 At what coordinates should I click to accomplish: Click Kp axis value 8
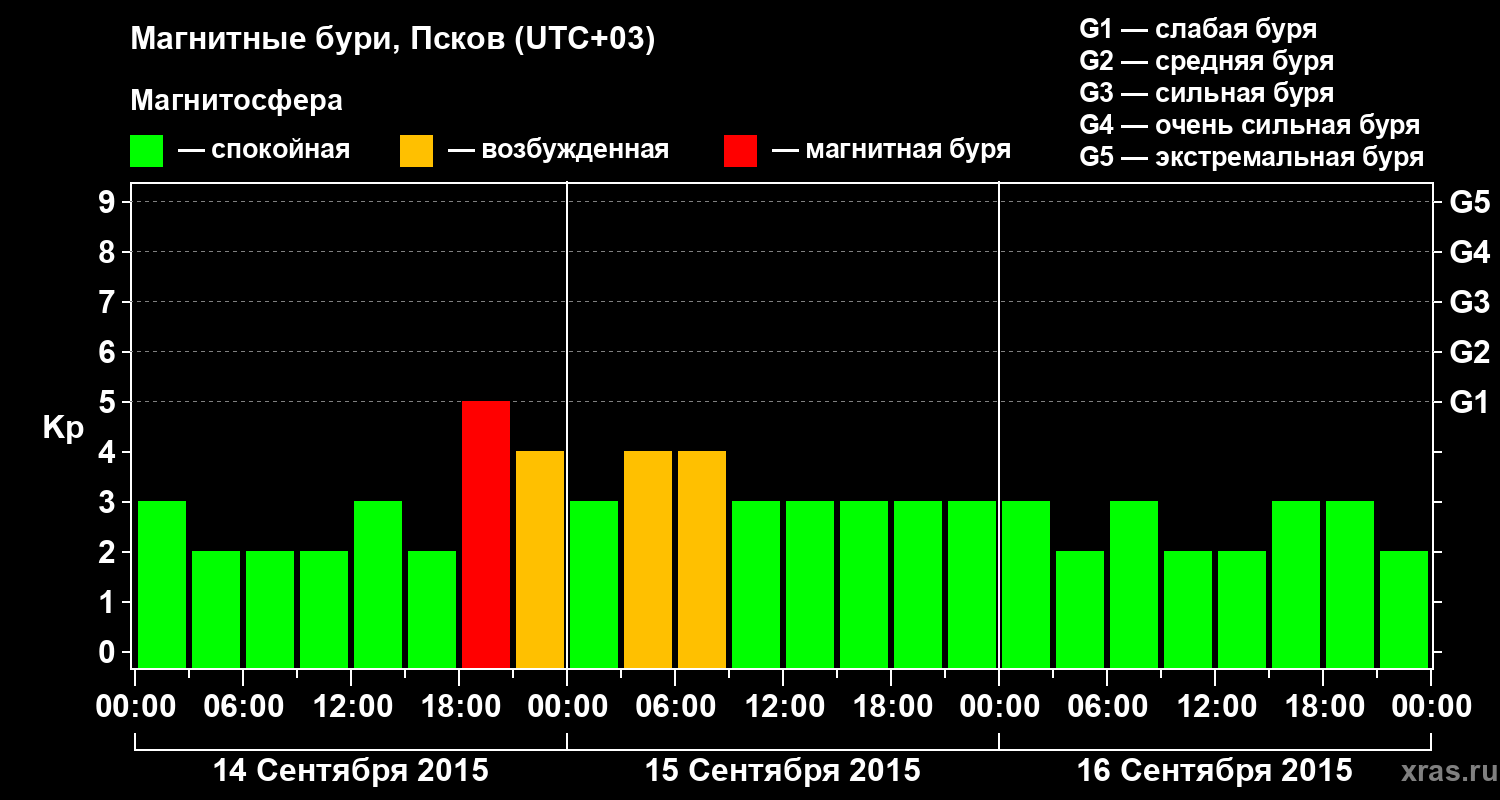(x=108, y=252)
